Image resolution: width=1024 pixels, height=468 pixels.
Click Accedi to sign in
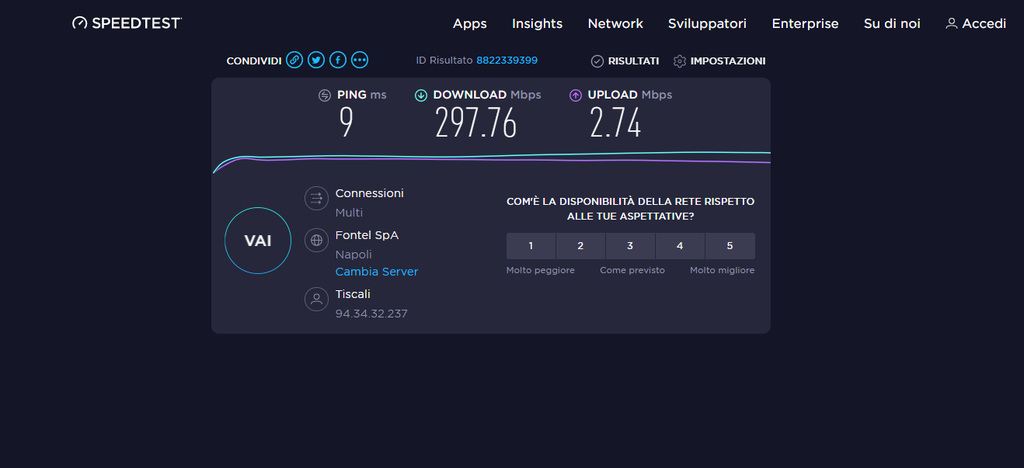click(976, 23)
